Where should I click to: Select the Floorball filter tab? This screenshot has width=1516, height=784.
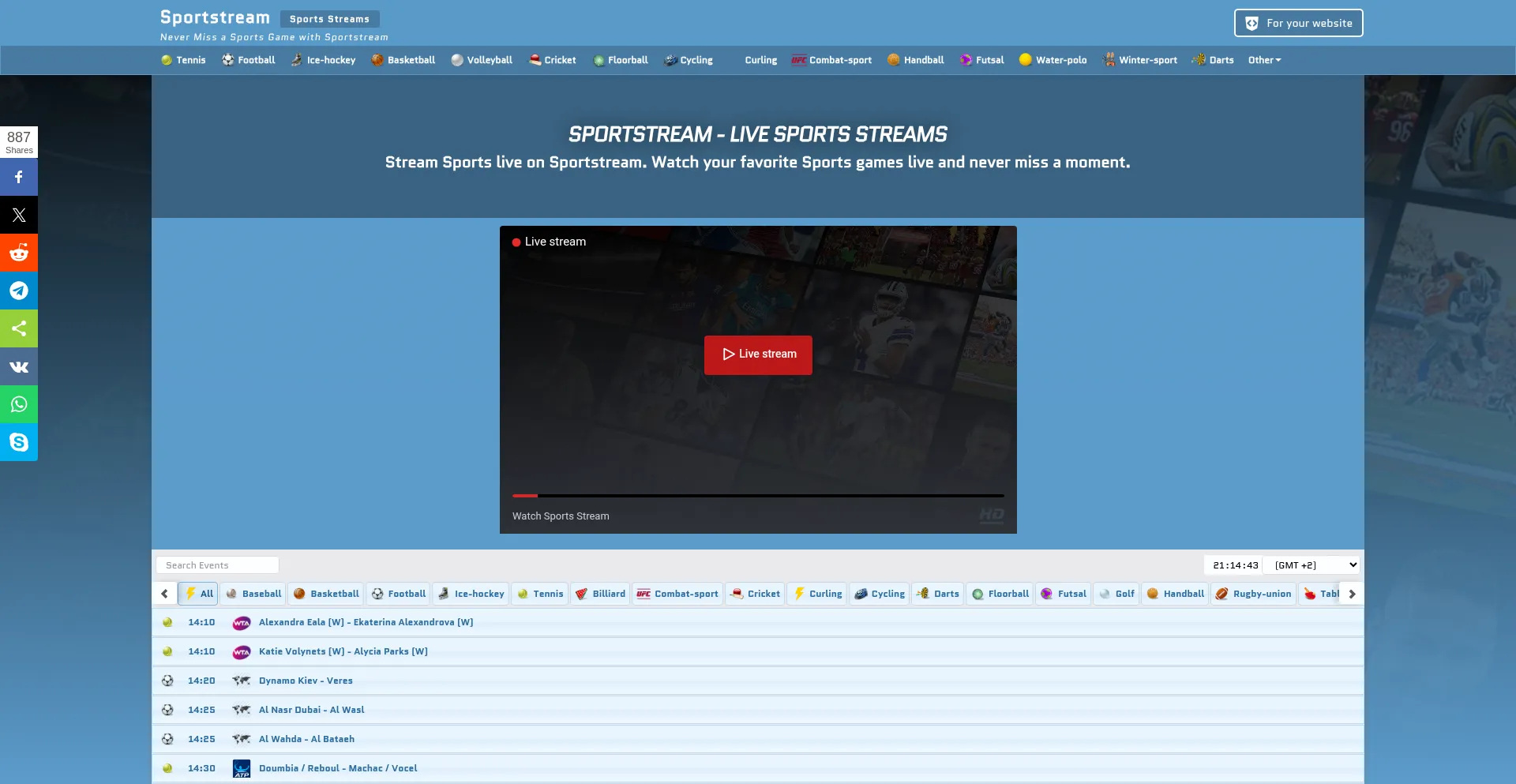1000,594
